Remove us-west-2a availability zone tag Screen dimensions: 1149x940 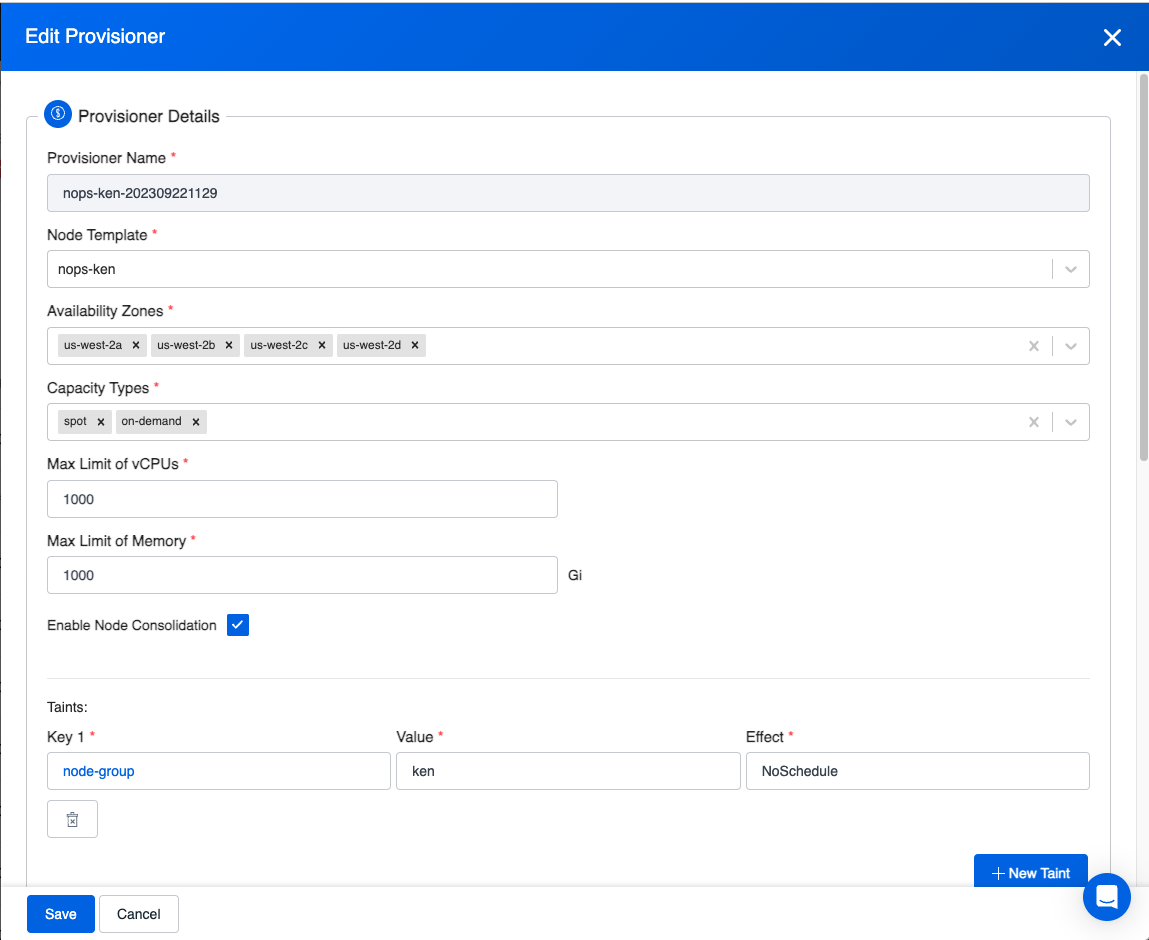(x=136, y=345)
